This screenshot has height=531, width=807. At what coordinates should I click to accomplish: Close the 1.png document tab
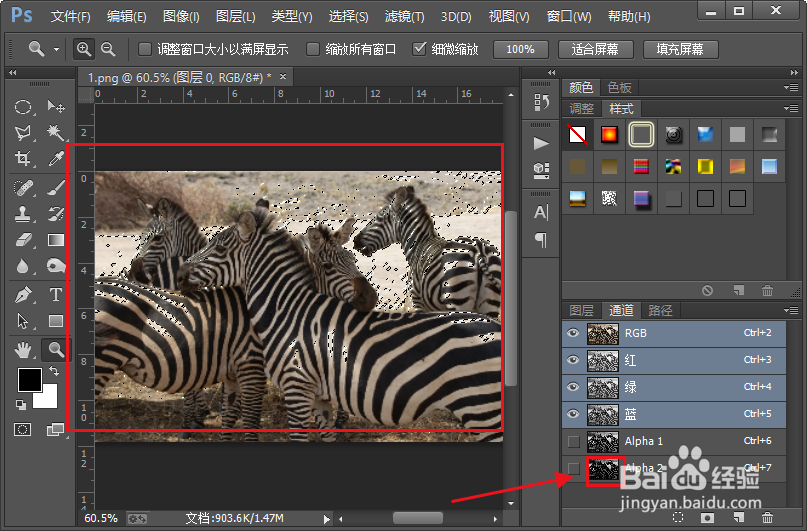coord(283,77)
